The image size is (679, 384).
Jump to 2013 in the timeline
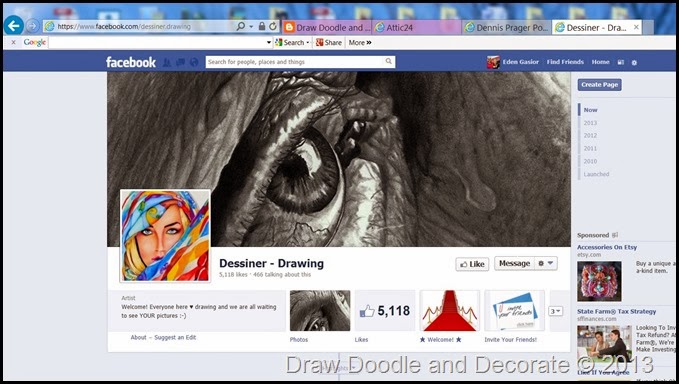(590, 123)
